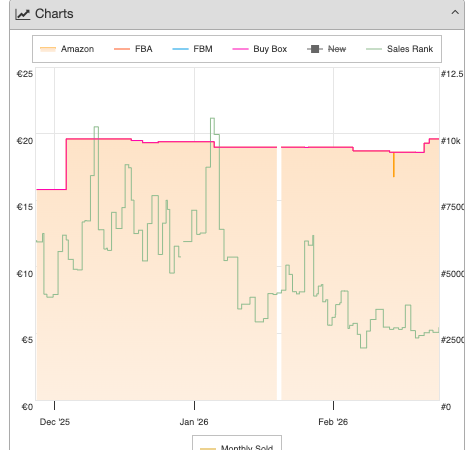Collapse the Charts panel with chevron
Image resolution: width=474 pixels, height=450 pixels.
pos(455,13)
